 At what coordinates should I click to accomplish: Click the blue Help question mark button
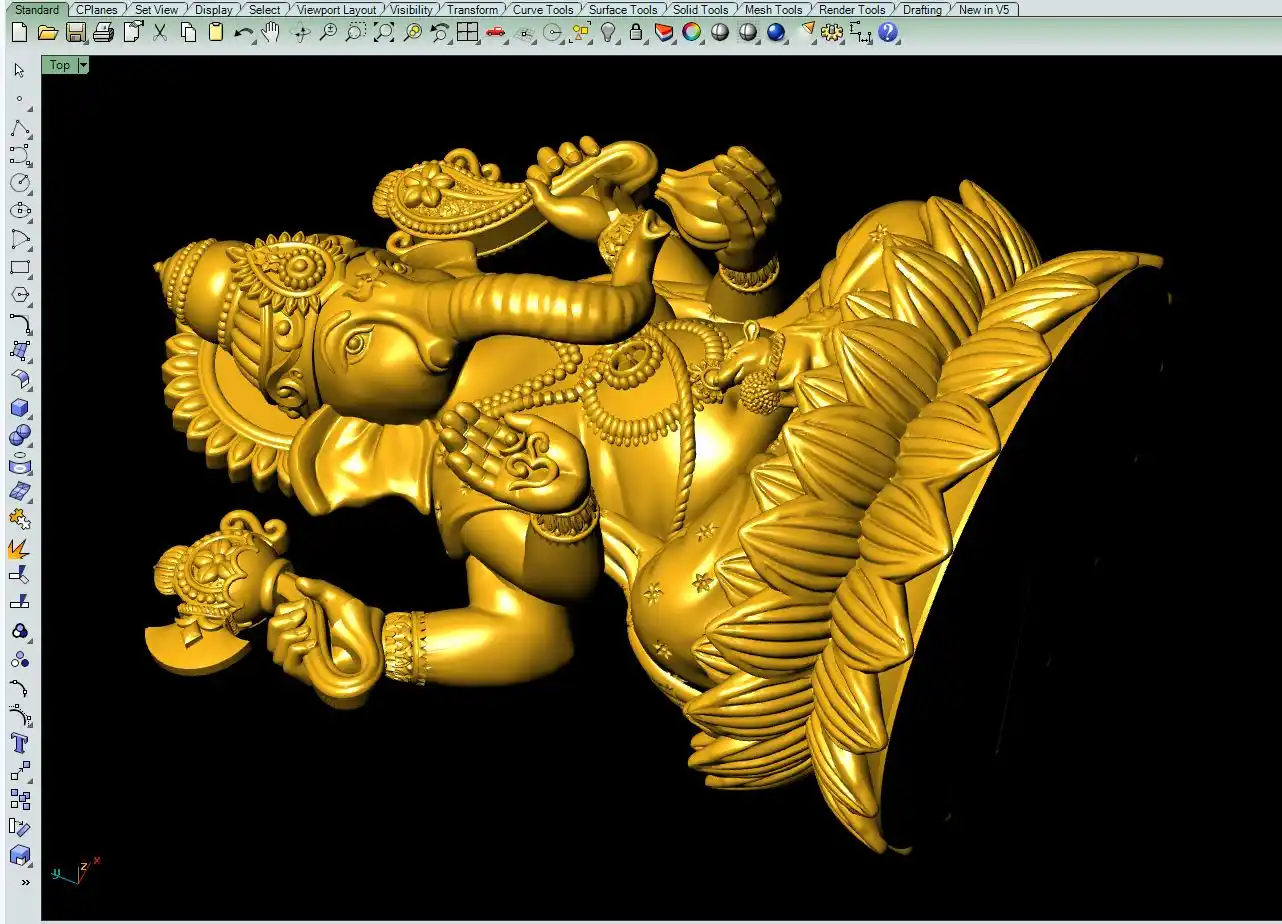(x=888, y=32)
